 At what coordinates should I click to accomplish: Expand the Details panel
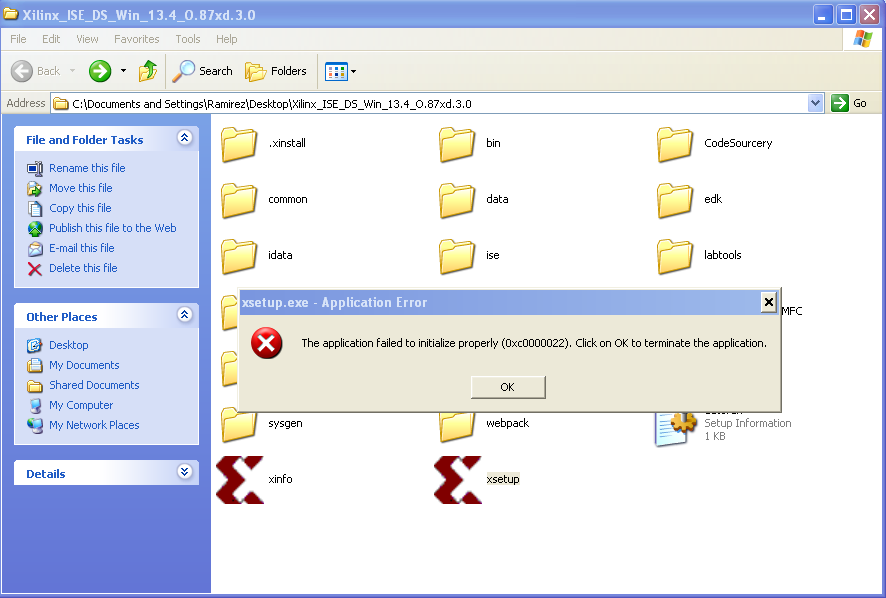point(184,472)
